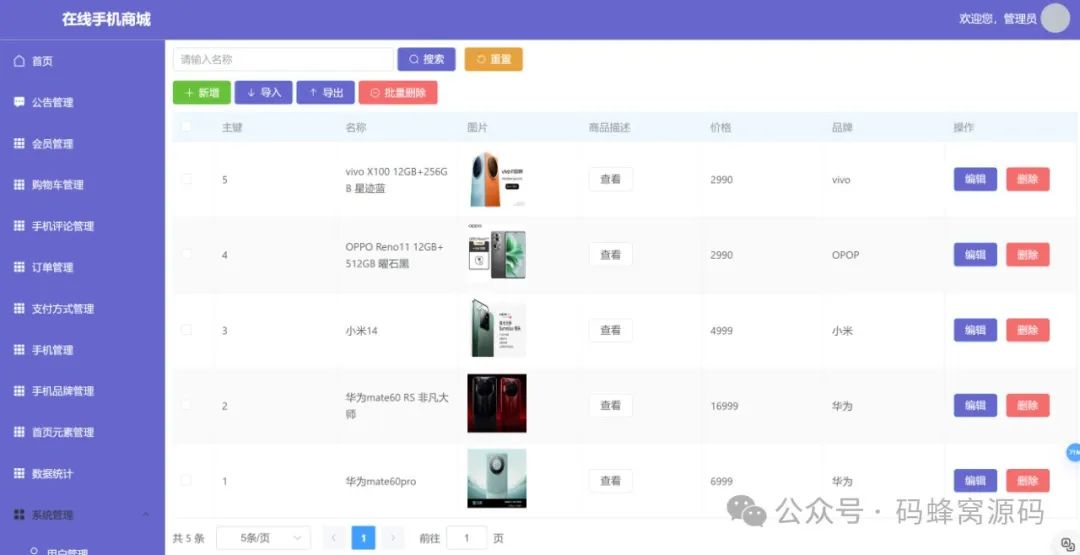Open the vivo X100 product thumbnail
The image size is (1080, 555).
[497, 179]
